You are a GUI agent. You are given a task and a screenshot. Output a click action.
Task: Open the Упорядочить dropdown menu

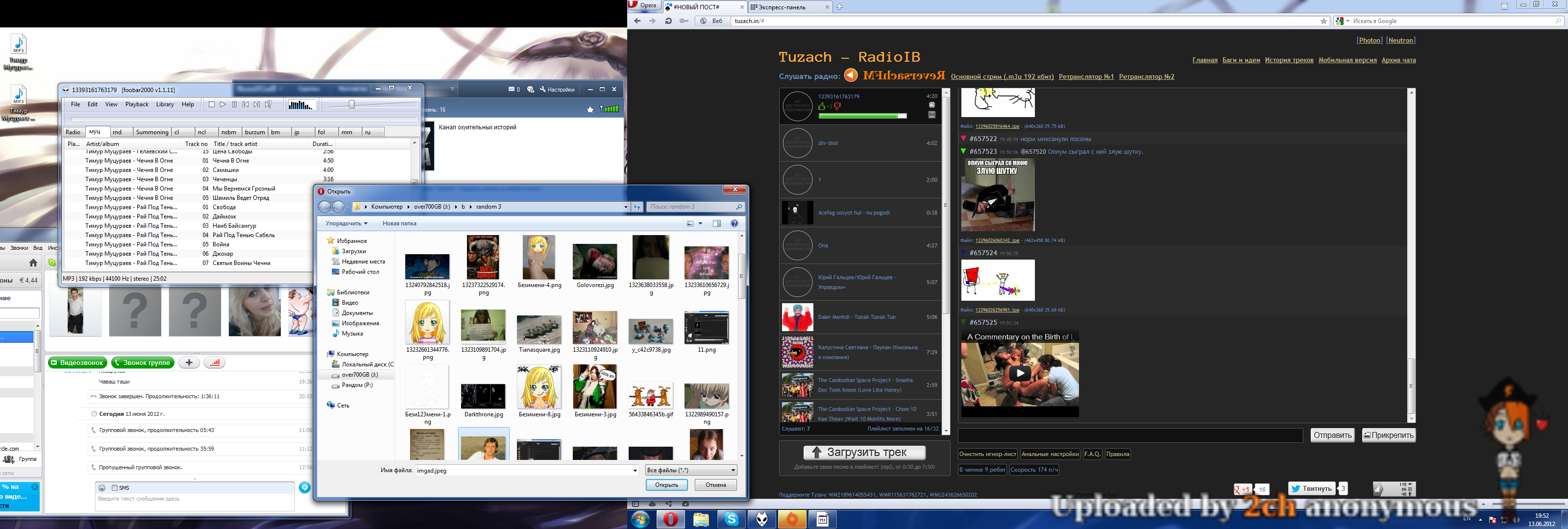coord(346,223)
